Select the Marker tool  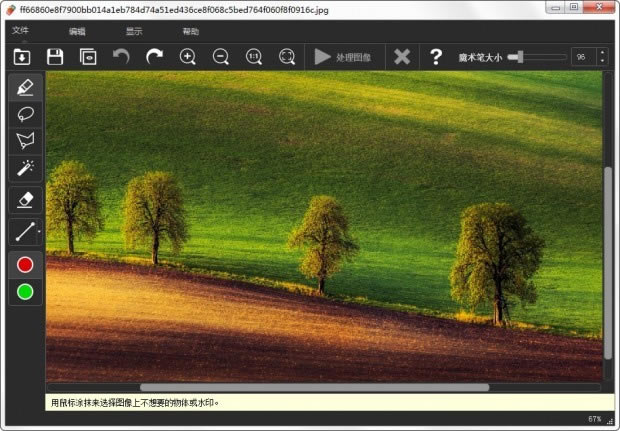[25, 87]
